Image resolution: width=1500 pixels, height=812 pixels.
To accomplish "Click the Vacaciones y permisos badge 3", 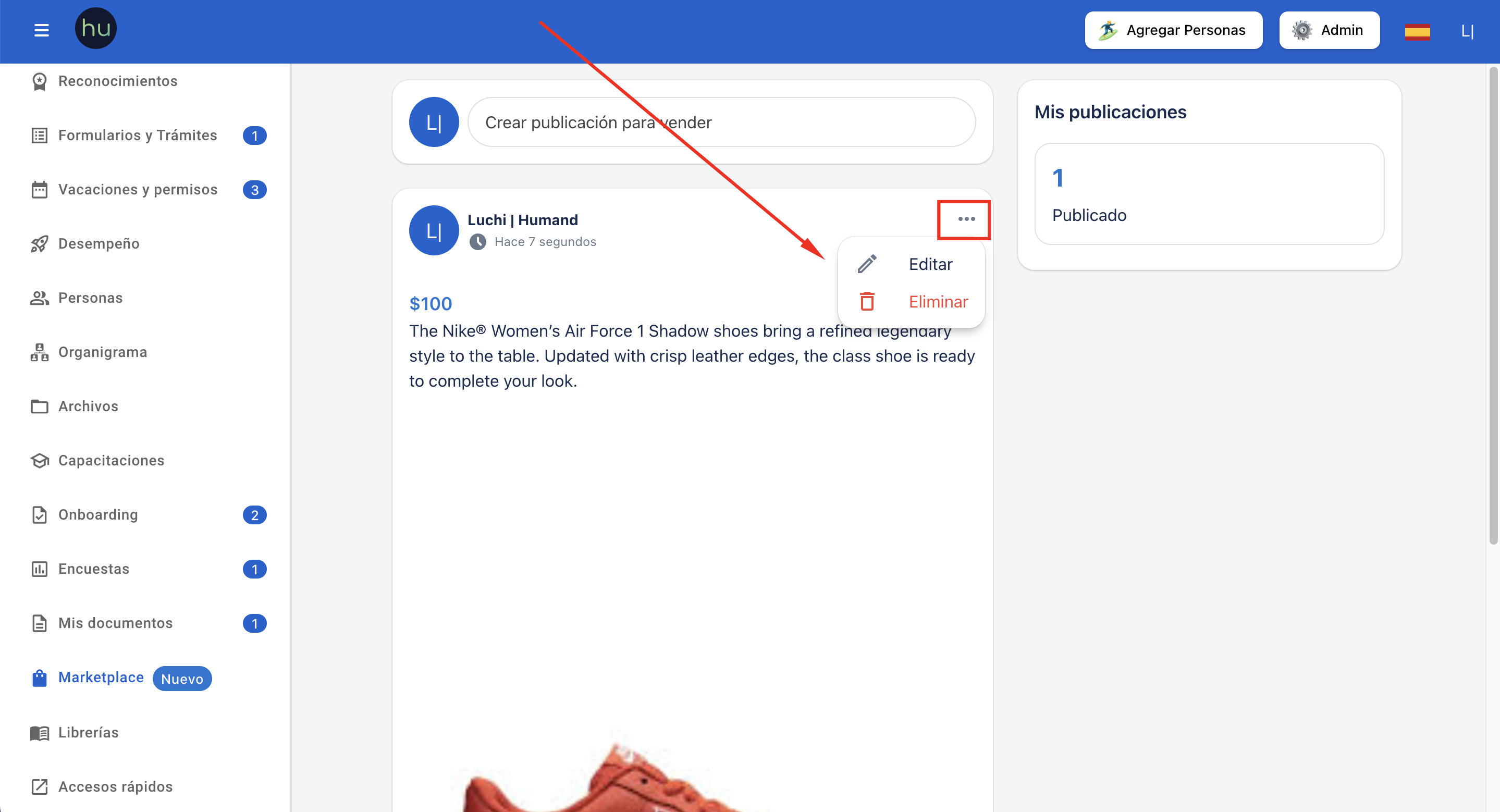I will [x=254, y=190].
